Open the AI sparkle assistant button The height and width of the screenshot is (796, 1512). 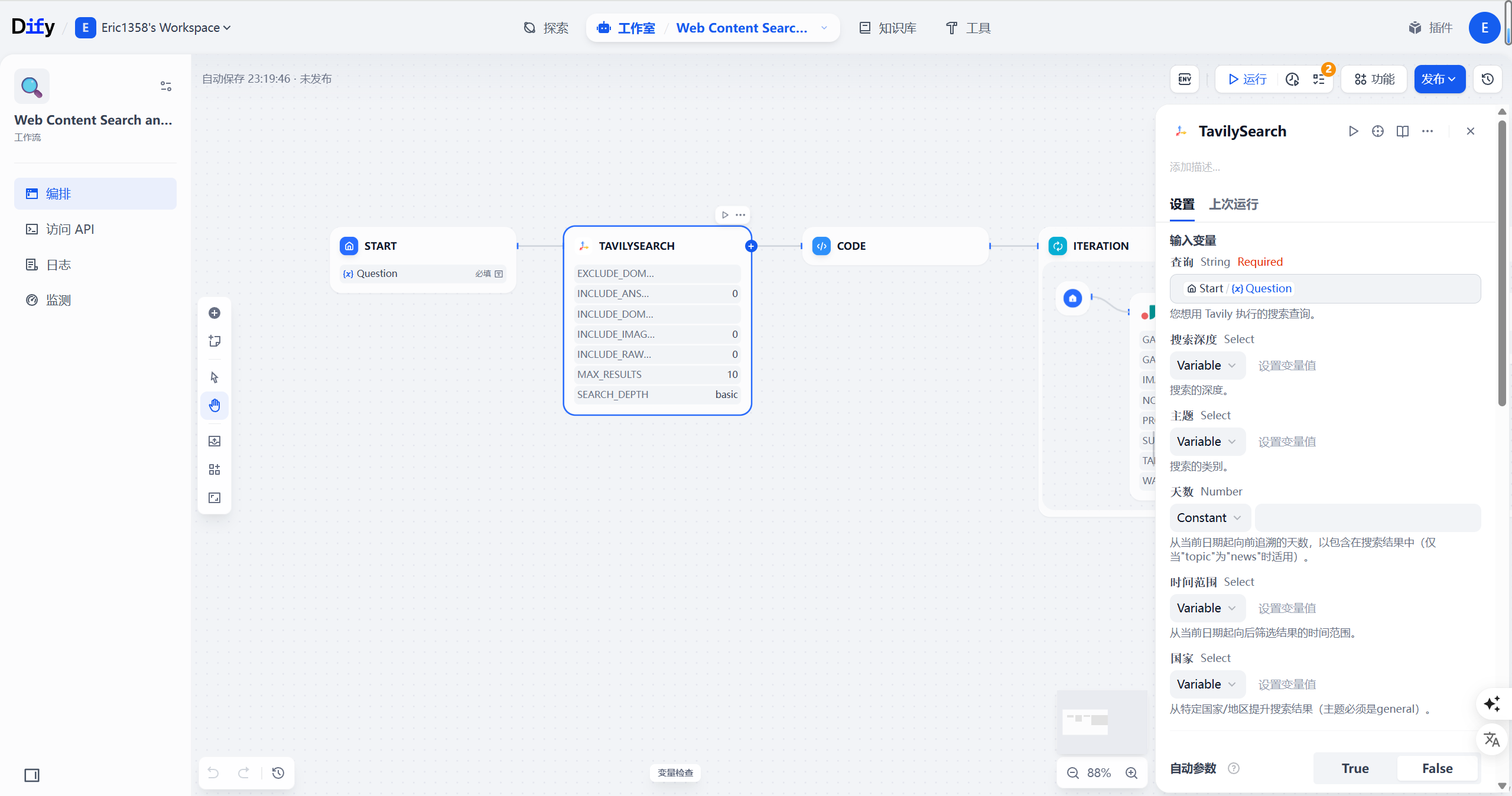coord(1492,704)
